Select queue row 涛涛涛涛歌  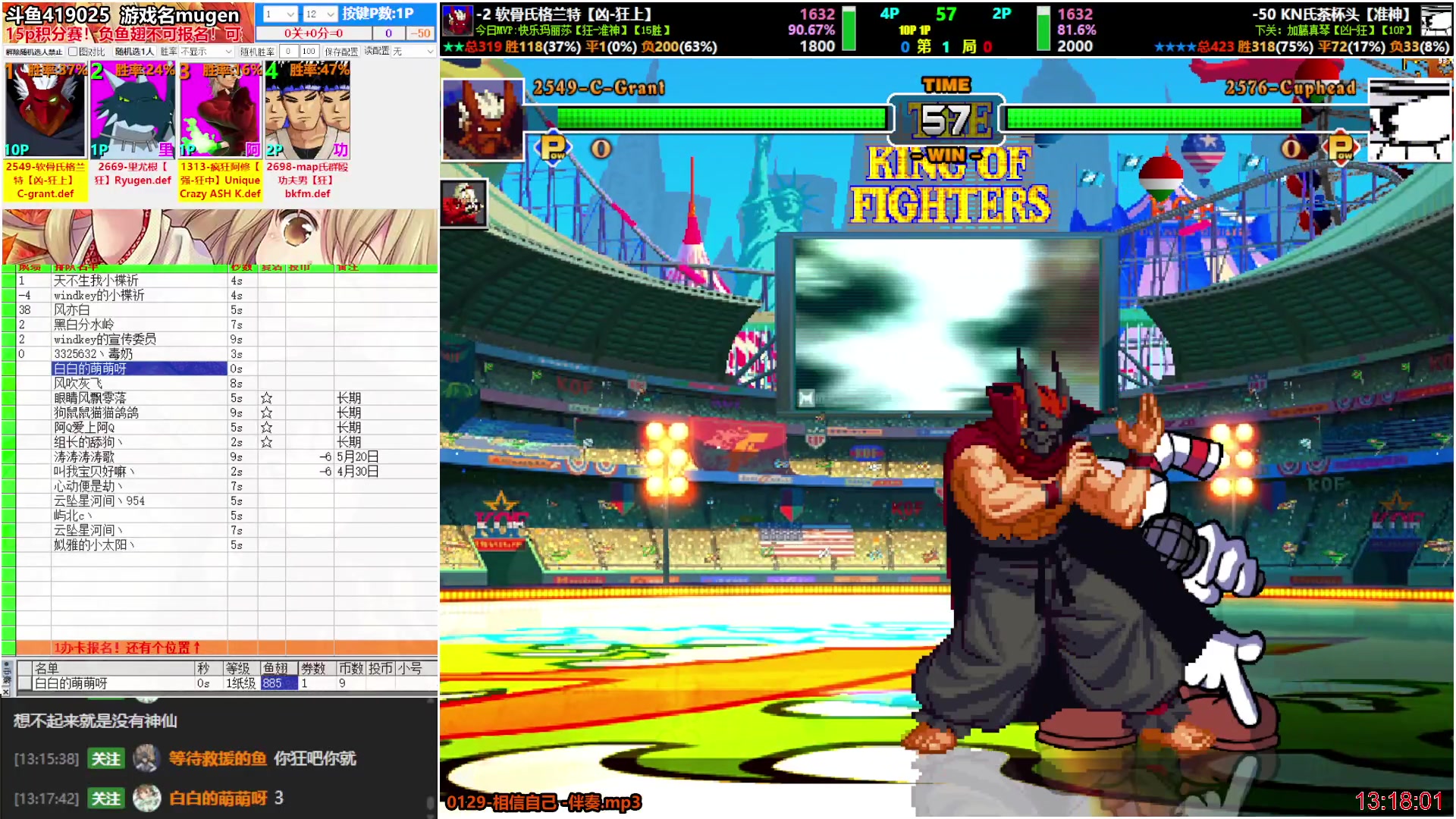(x=227, y=457)
